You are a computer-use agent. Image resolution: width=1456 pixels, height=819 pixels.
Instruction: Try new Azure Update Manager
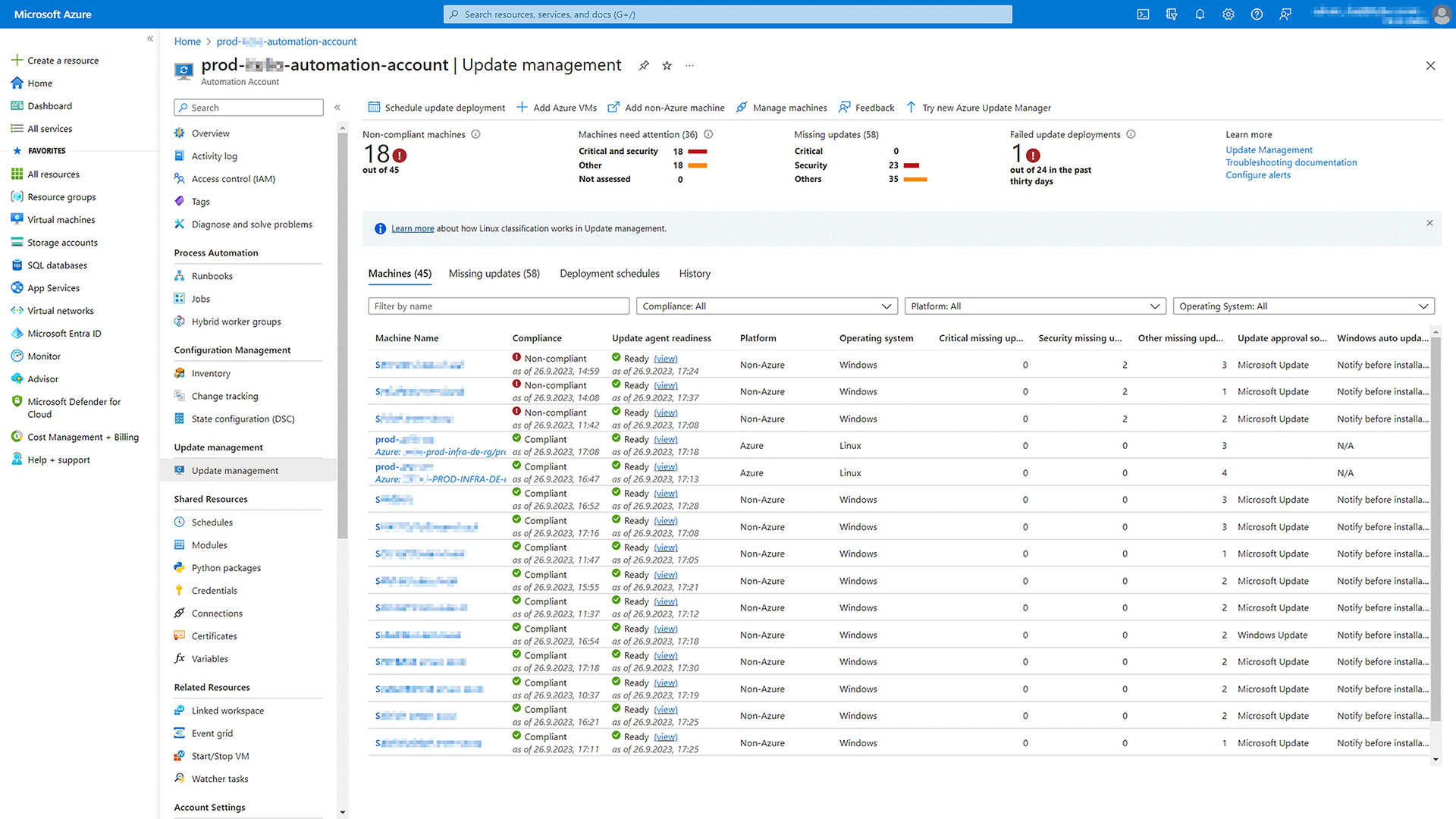tap(986, 107)
